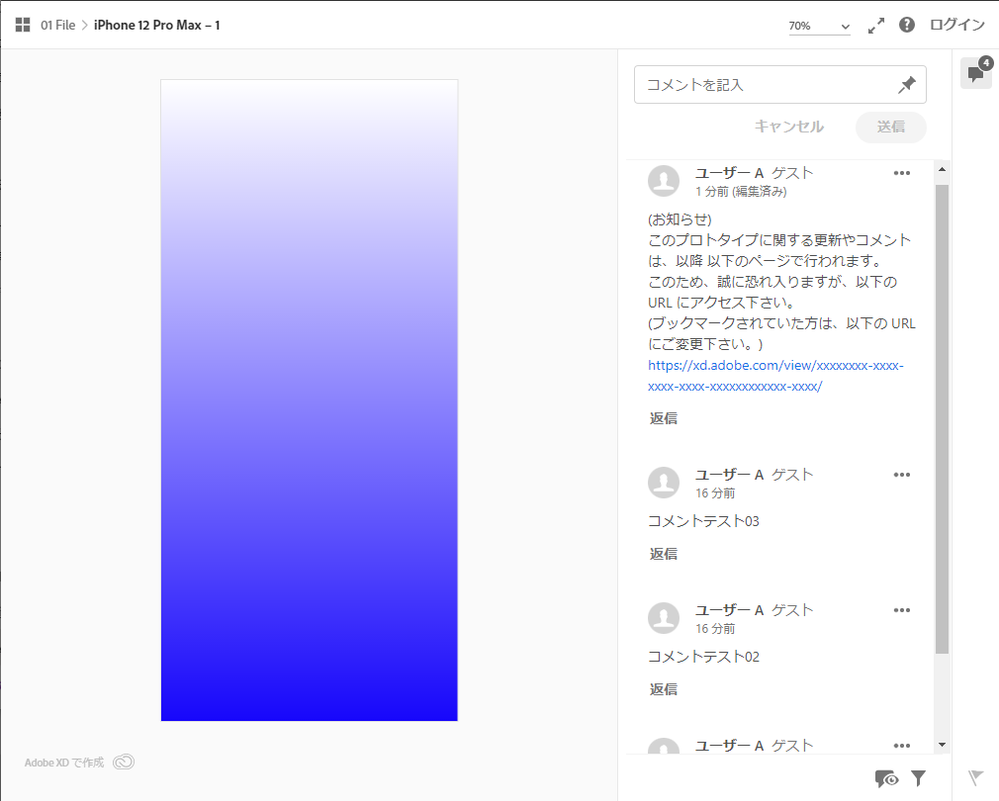The image size is (999, 801).
Task: Enter fullscreen with the expand arrows icon
Action: [875, 24]
